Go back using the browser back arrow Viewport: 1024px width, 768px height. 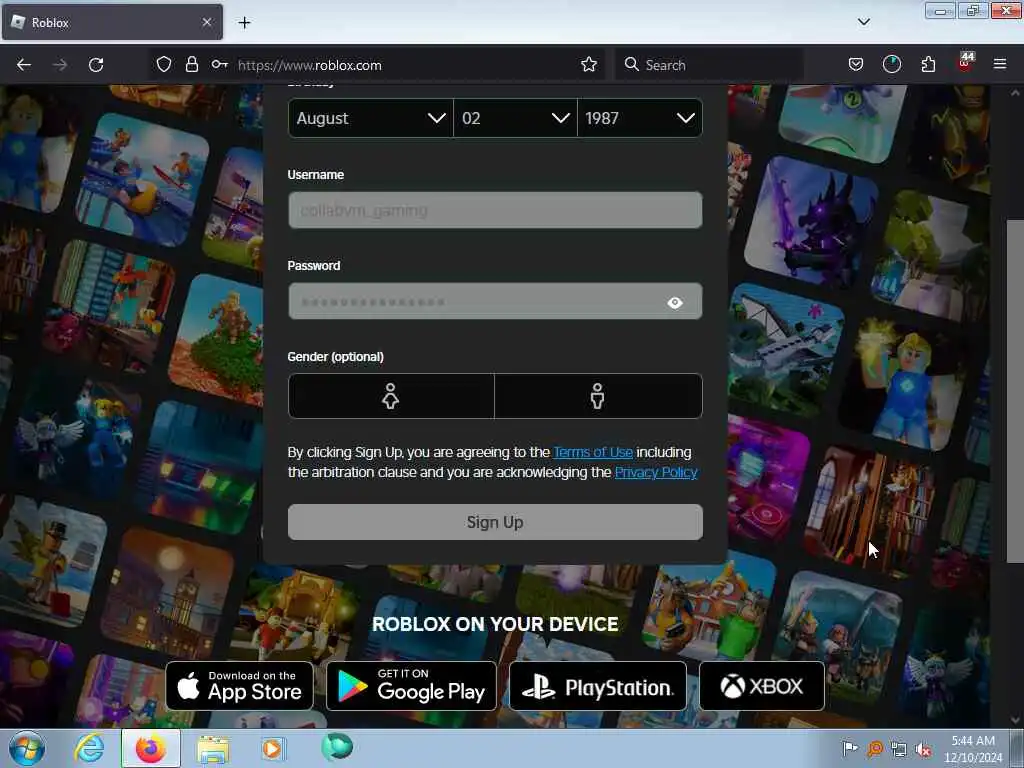(24, 65)
